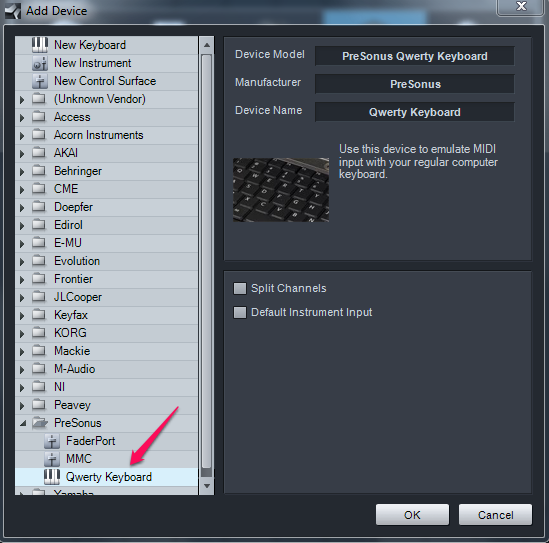The width and height of the screenshot is (549, 543).
Task: Expand the JLCooper vendor folder arrow
Action: [x=22, y=298]
